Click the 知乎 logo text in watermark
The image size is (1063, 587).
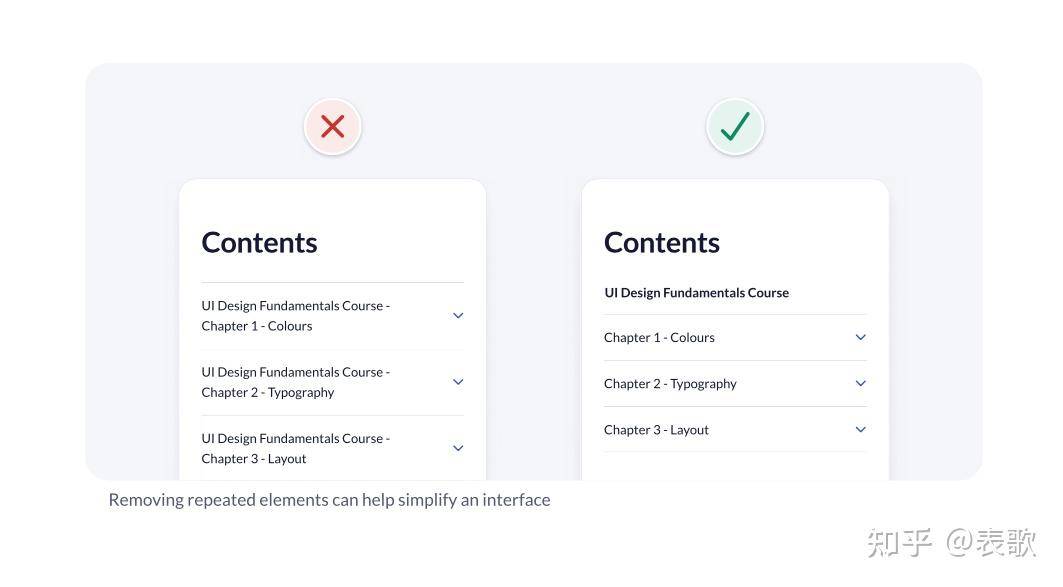tap(900, 543)
